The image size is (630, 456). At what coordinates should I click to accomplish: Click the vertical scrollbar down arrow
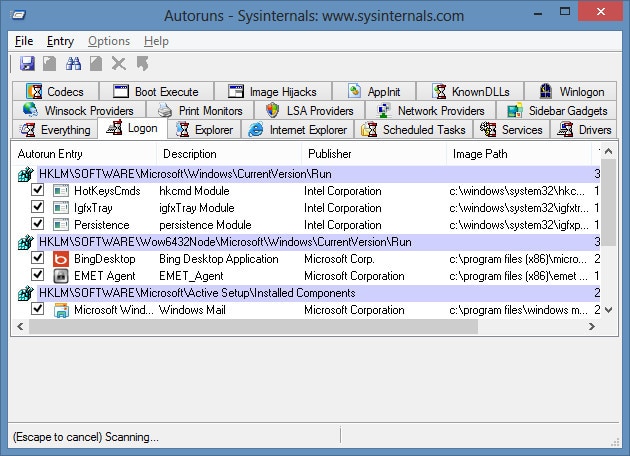tap(609, 310)
